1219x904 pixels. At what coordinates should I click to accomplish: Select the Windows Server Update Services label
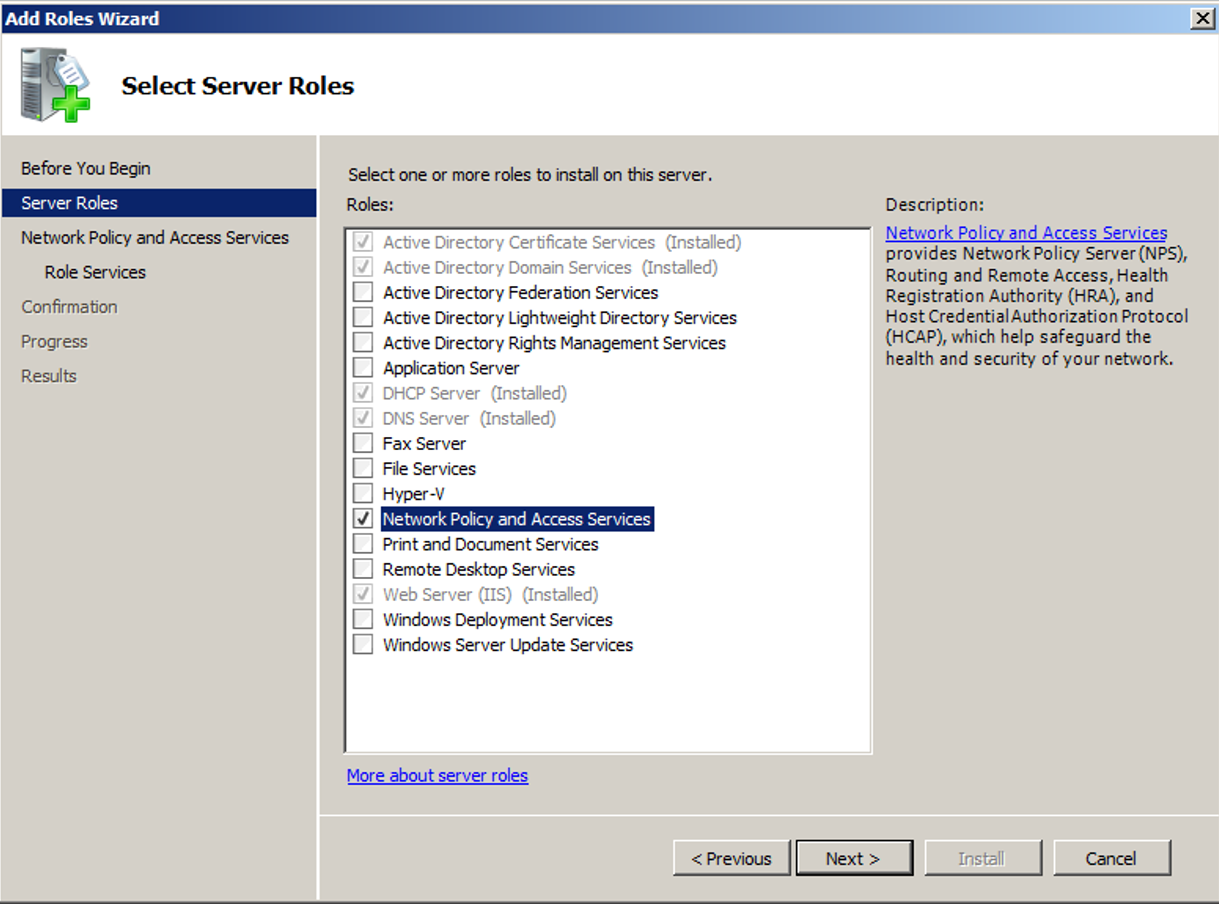tap(508, 645)
